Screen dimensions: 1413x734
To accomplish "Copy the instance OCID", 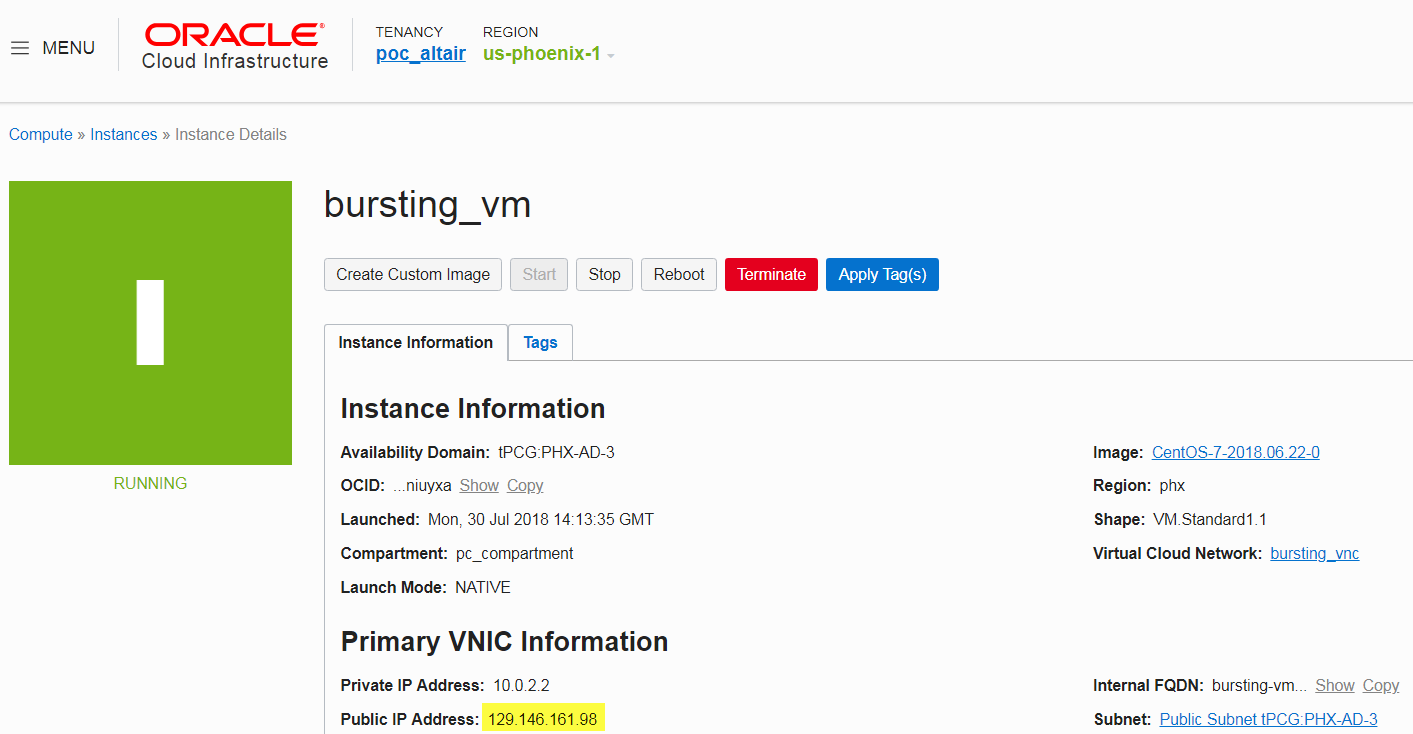I will 525,485.
